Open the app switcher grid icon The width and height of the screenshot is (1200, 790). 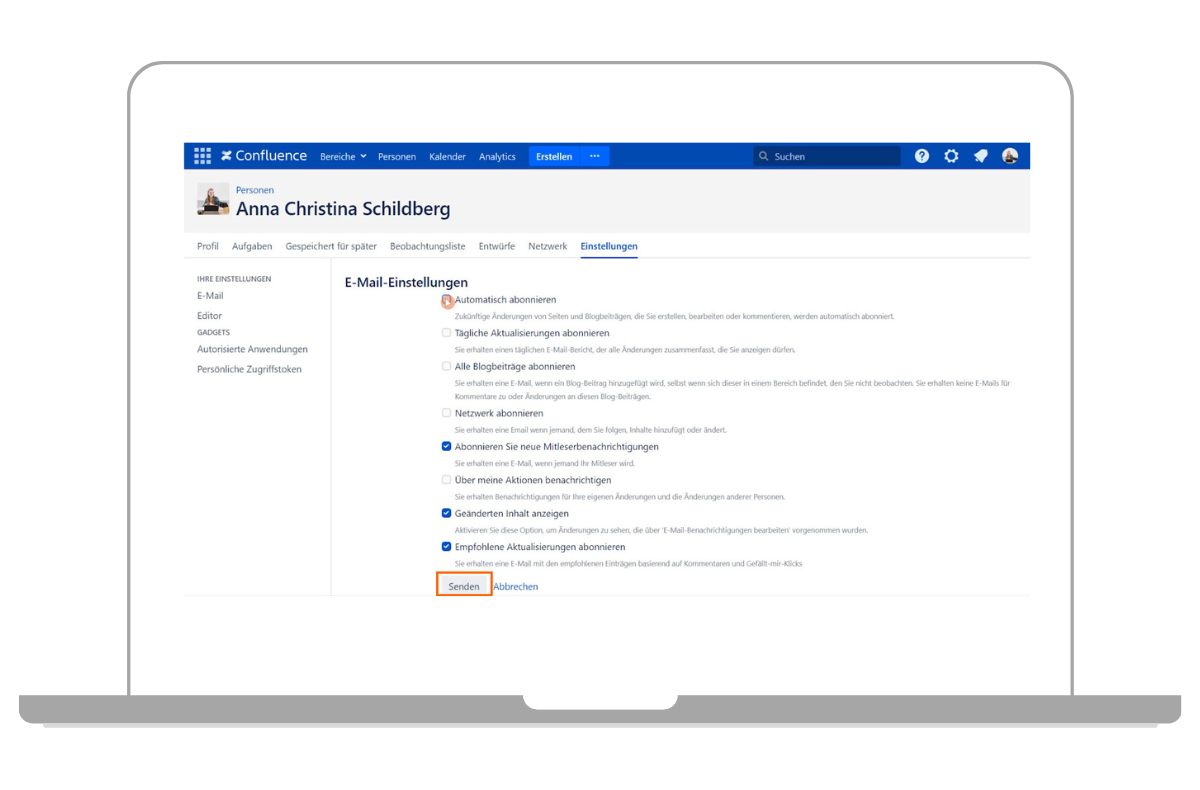click(202, 156)
